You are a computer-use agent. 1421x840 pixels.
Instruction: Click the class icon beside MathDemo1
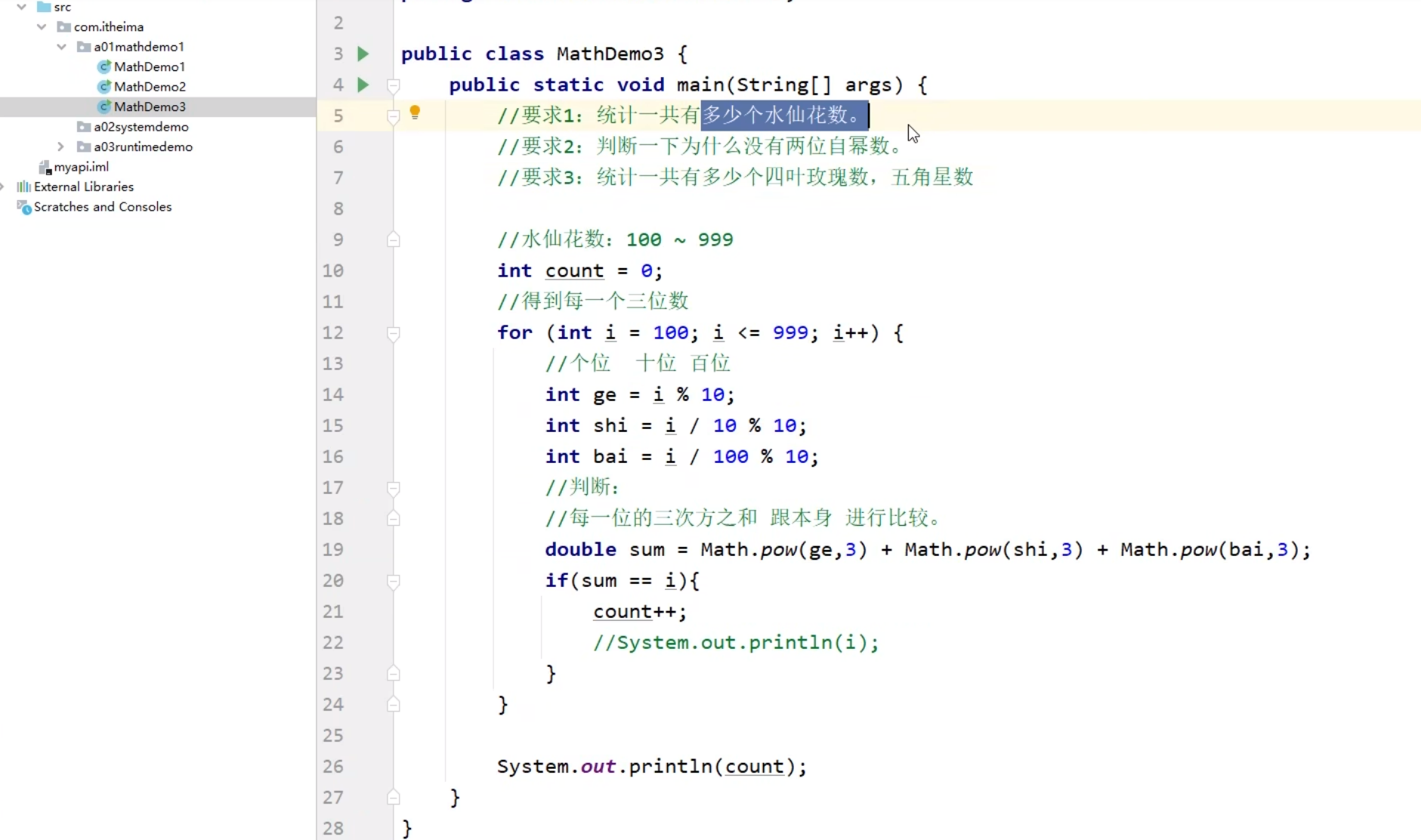[x=103, y=66]
